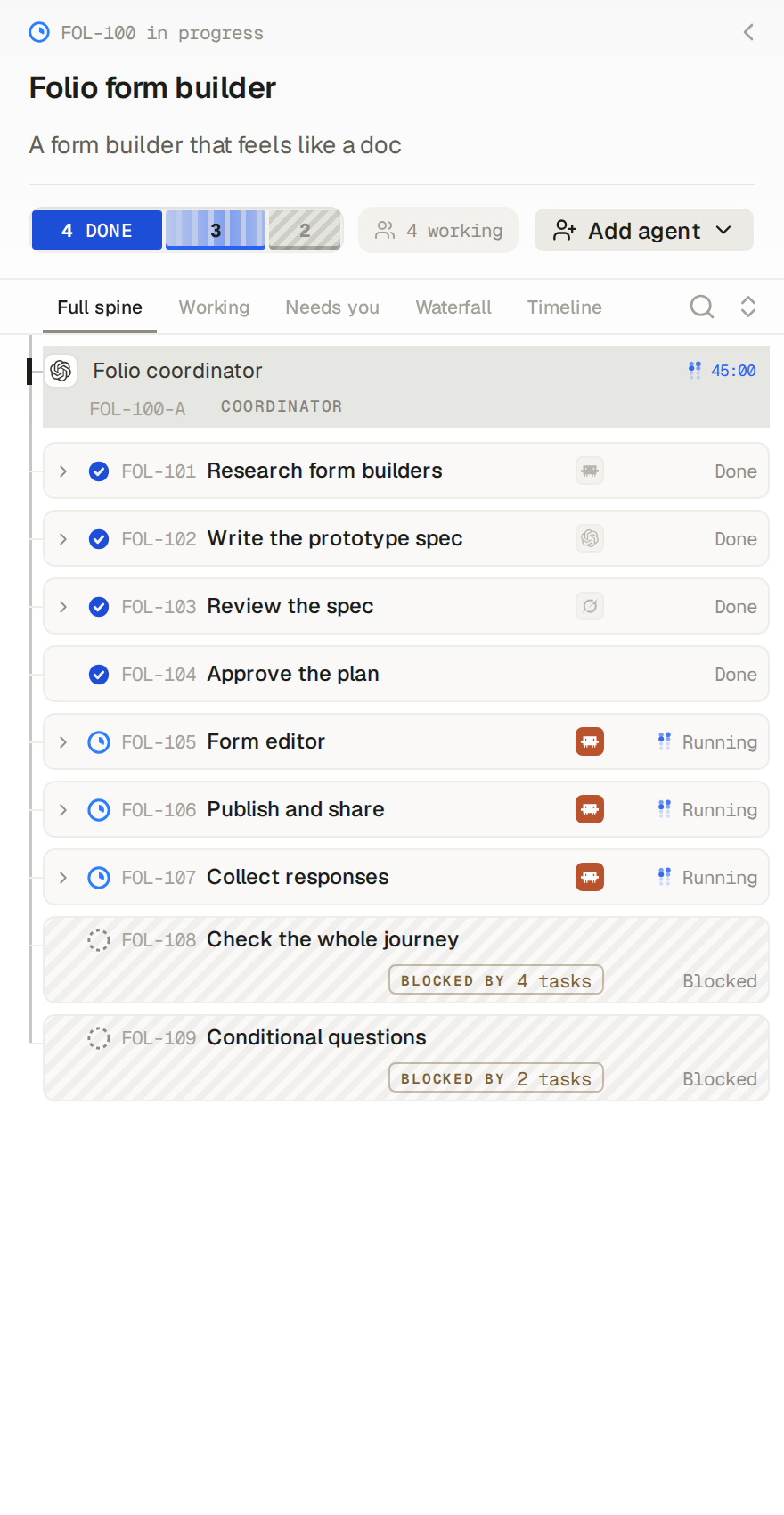Click the Blocked status on FOL-108 row
784x1515 pixels.
720,981
